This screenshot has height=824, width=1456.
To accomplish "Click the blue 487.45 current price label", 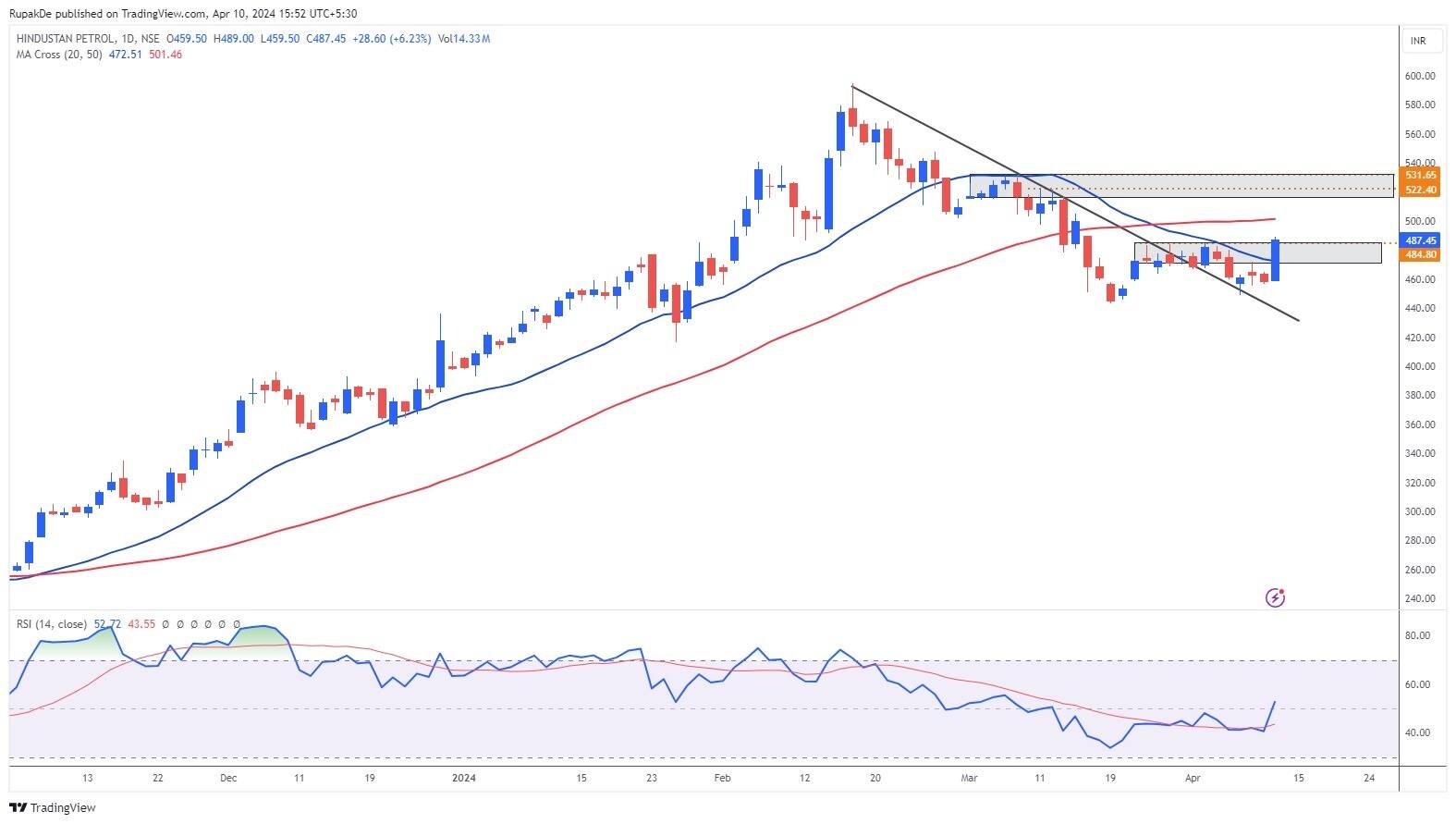I will click(1420, 240).
